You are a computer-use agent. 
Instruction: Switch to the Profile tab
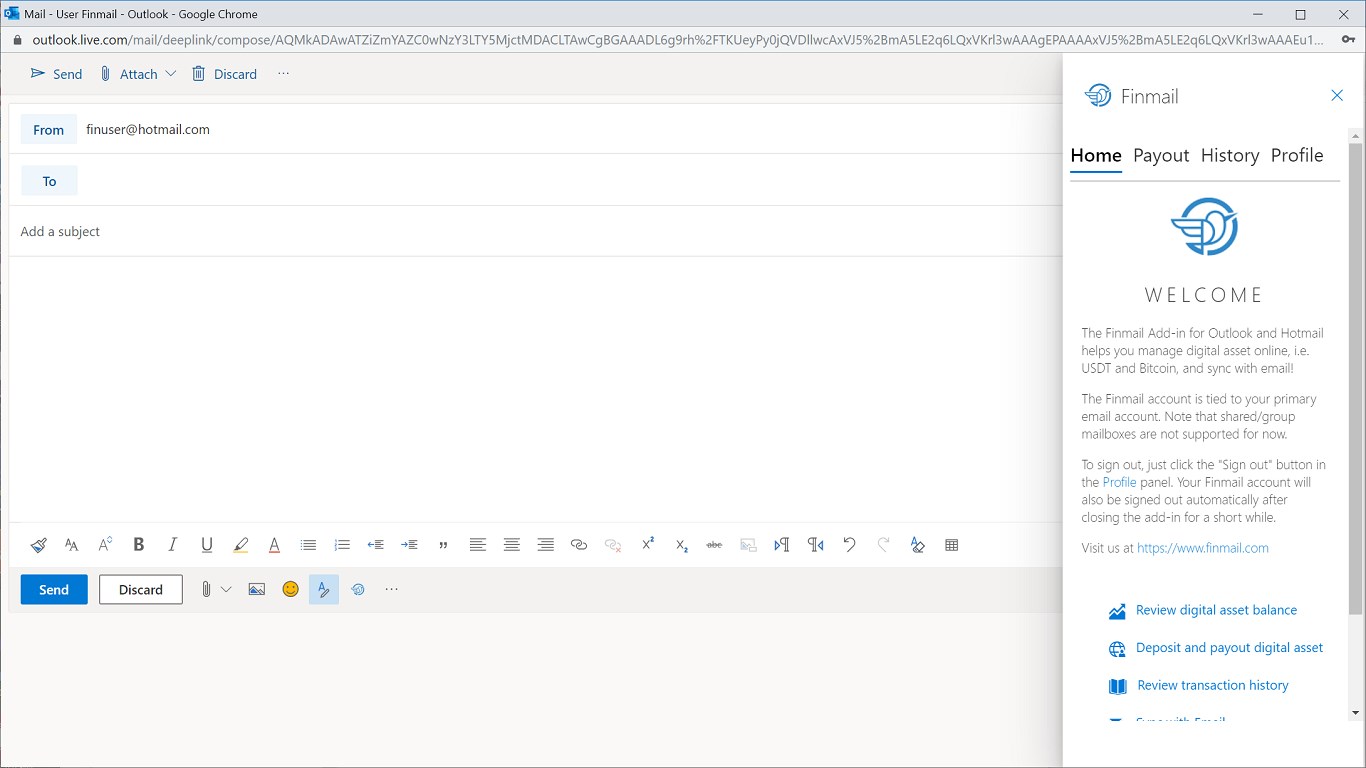[1297, 155]
